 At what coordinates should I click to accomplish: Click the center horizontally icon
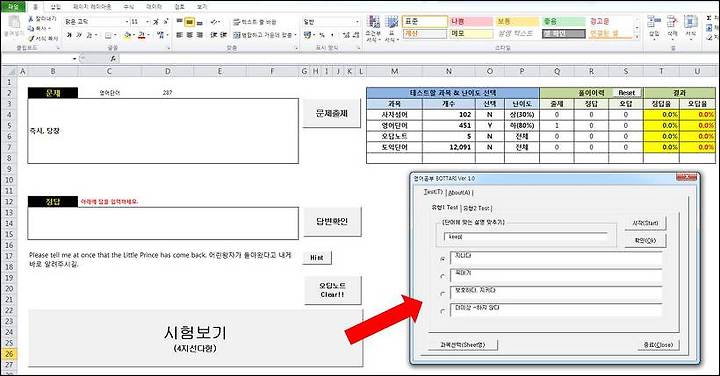pyautogui.click(x=189, y=35)
